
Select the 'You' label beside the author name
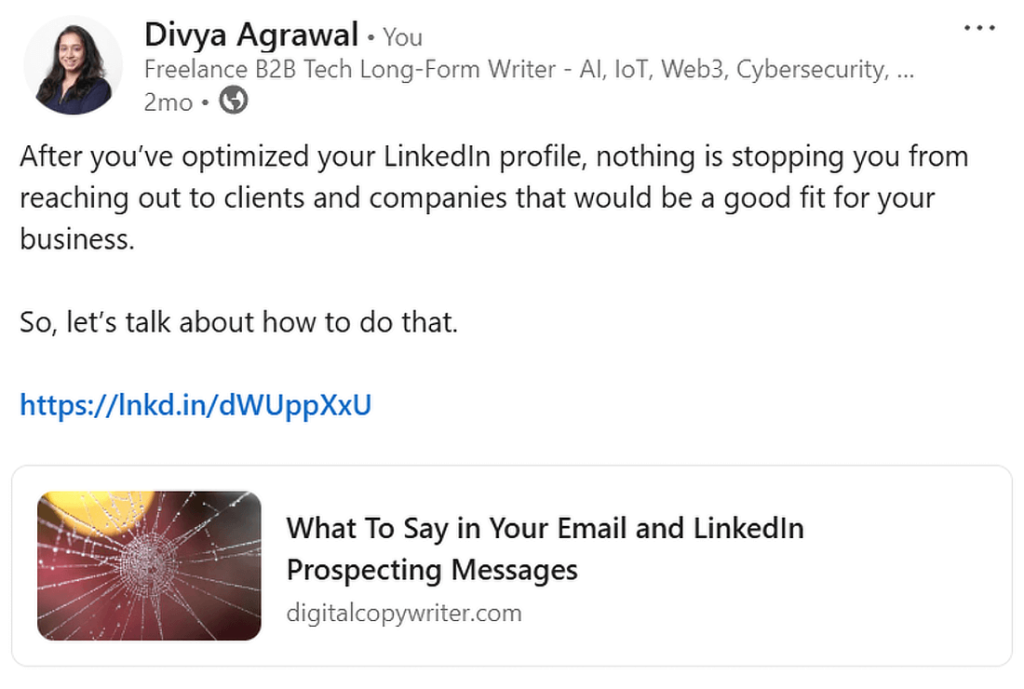click(x=402, y=36)
